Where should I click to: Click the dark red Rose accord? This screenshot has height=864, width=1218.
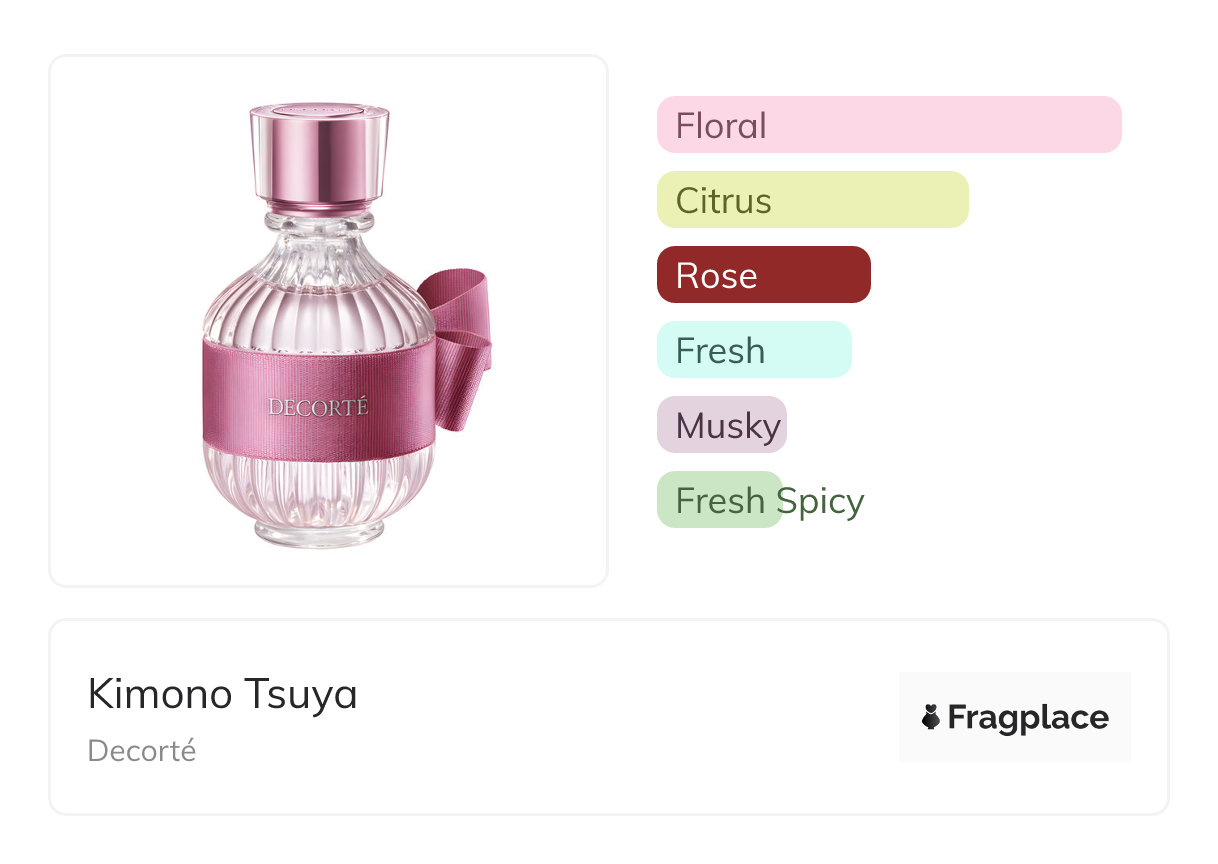pos(764,275)
